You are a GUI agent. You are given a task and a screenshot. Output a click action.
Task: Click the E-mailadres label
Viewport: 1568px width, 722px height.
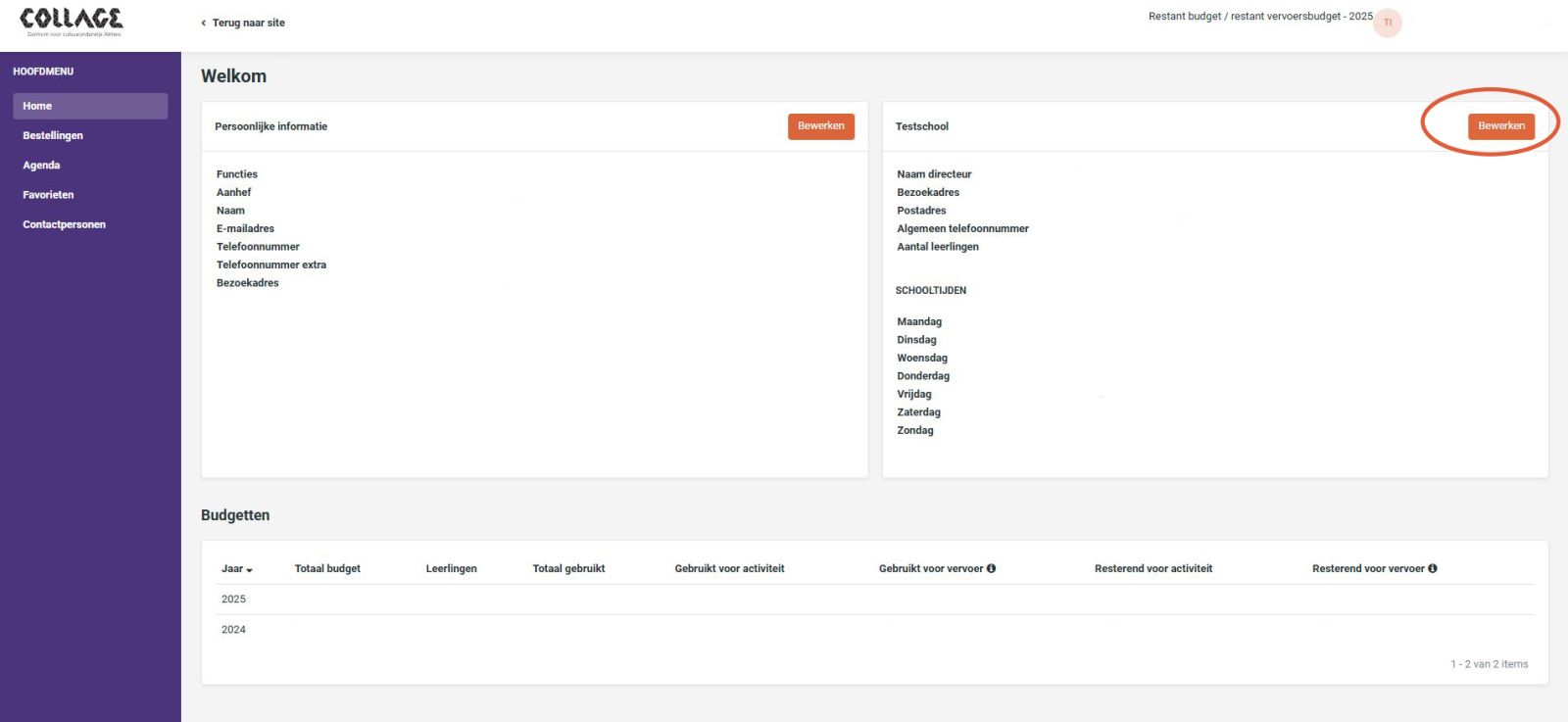coord(245,228)
